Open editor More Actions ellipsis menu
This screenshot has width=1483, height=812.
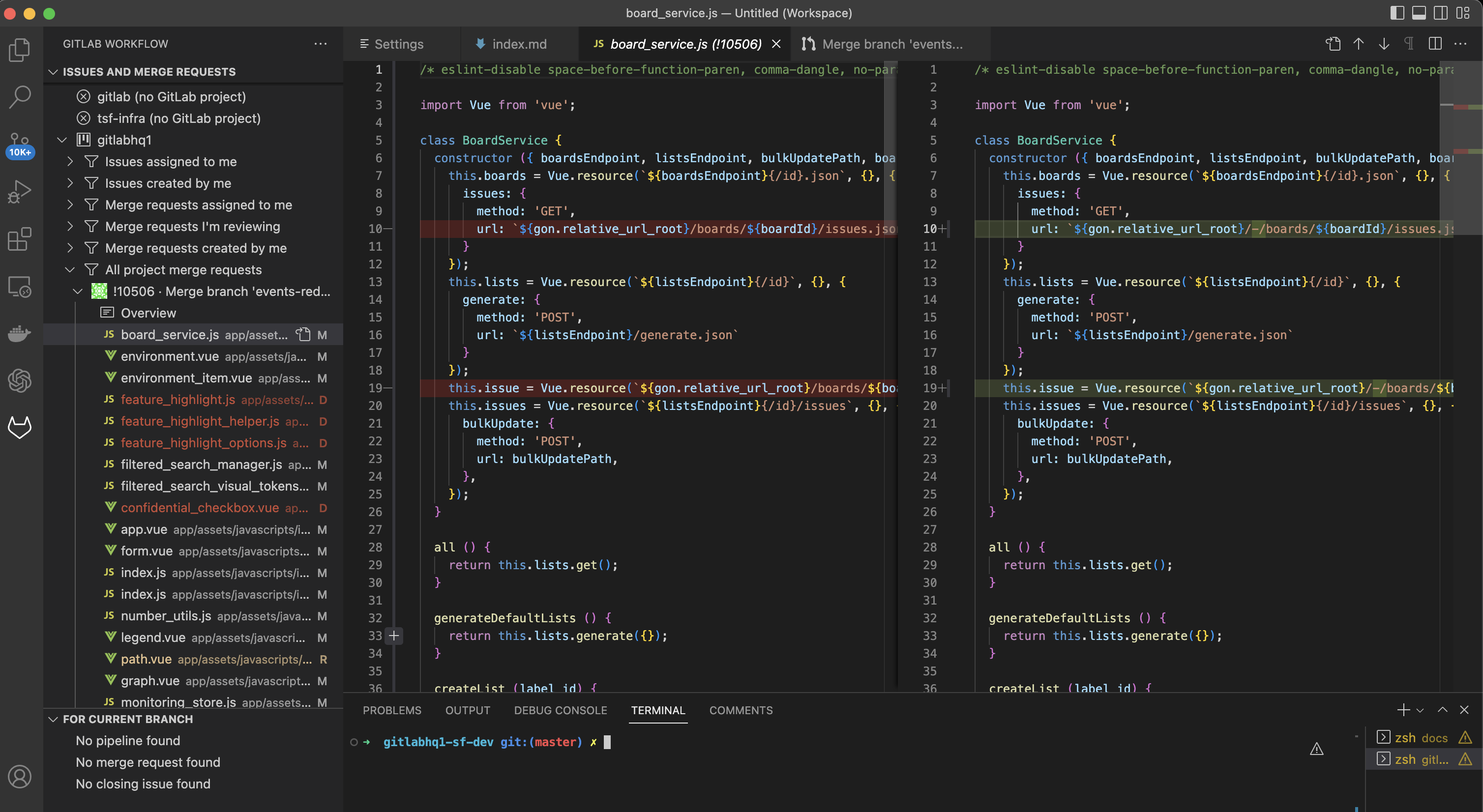pyautogui.click(x=1460, y=44)
